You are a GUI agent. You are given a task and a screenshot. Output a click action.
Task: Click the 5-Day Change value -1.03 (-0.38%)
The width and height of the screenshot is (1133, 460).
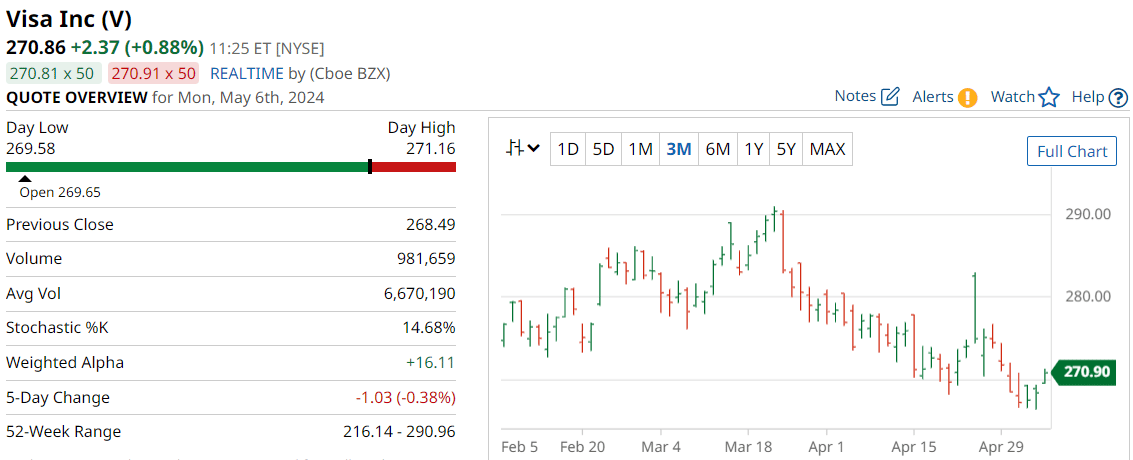(x=405, y=397)
